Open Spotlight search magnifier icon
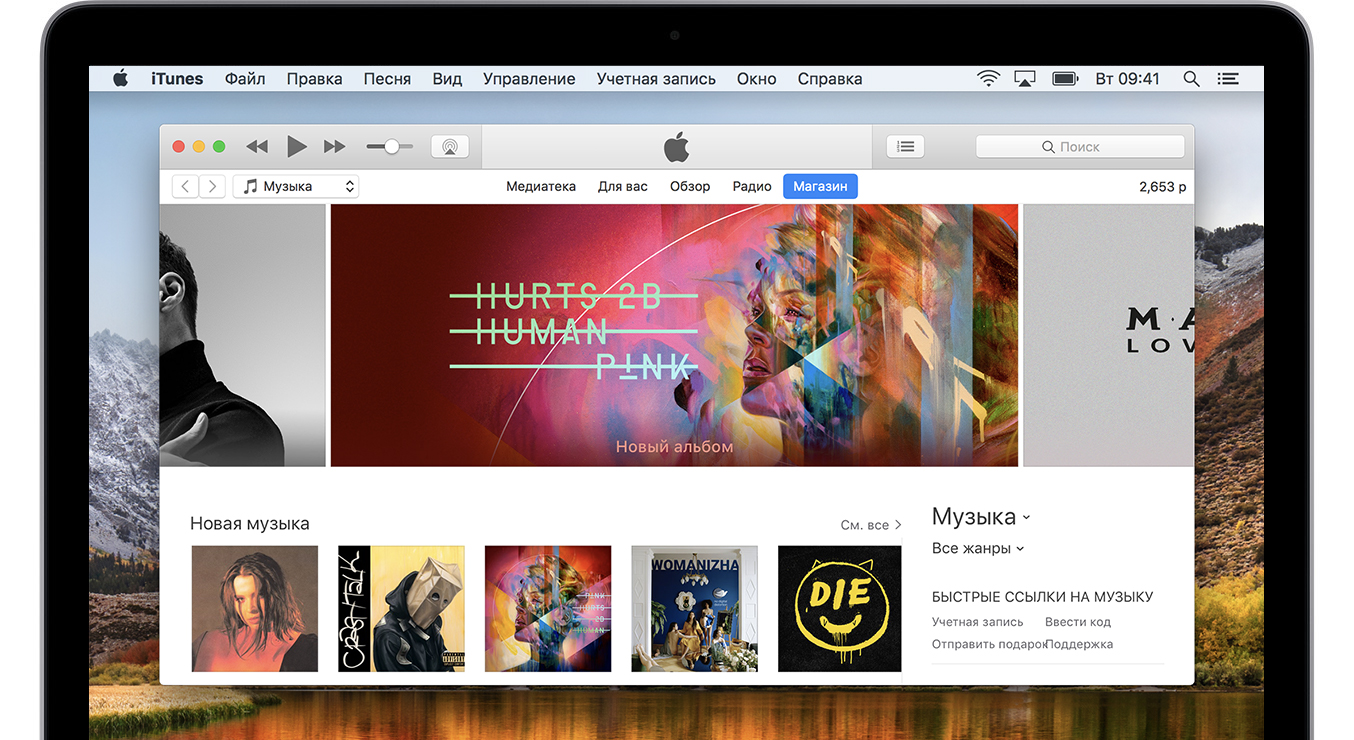This screenshot has width=1354, height=740. 1191,79
